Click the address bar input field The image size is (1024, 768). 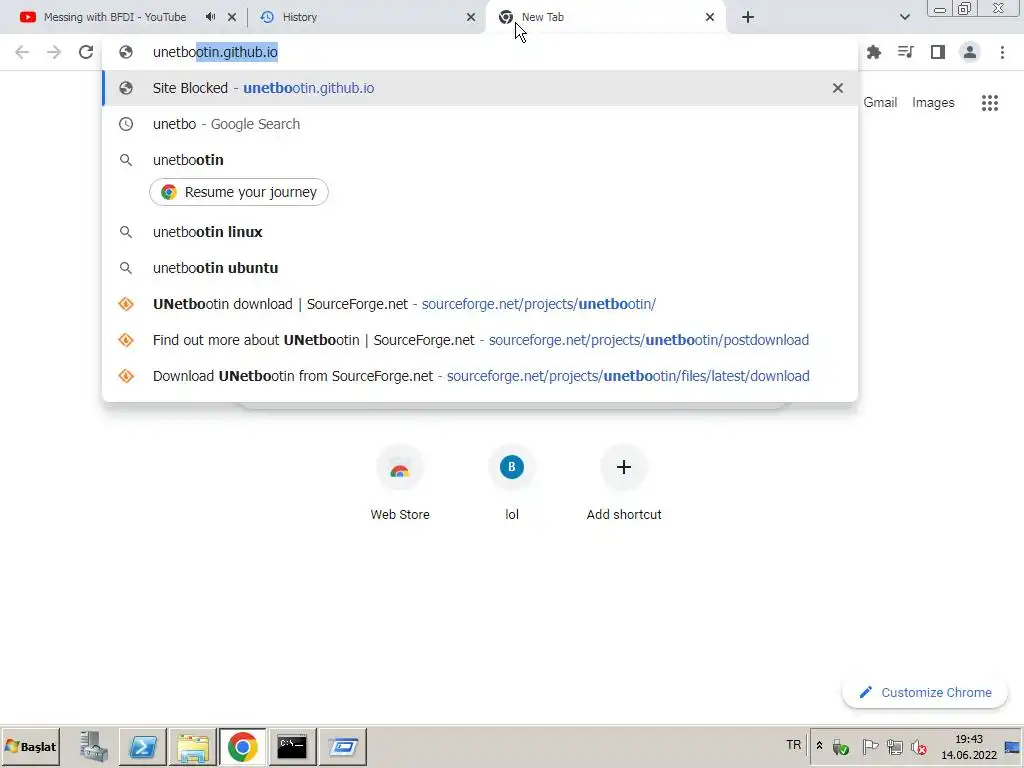(x=479, y=52)
